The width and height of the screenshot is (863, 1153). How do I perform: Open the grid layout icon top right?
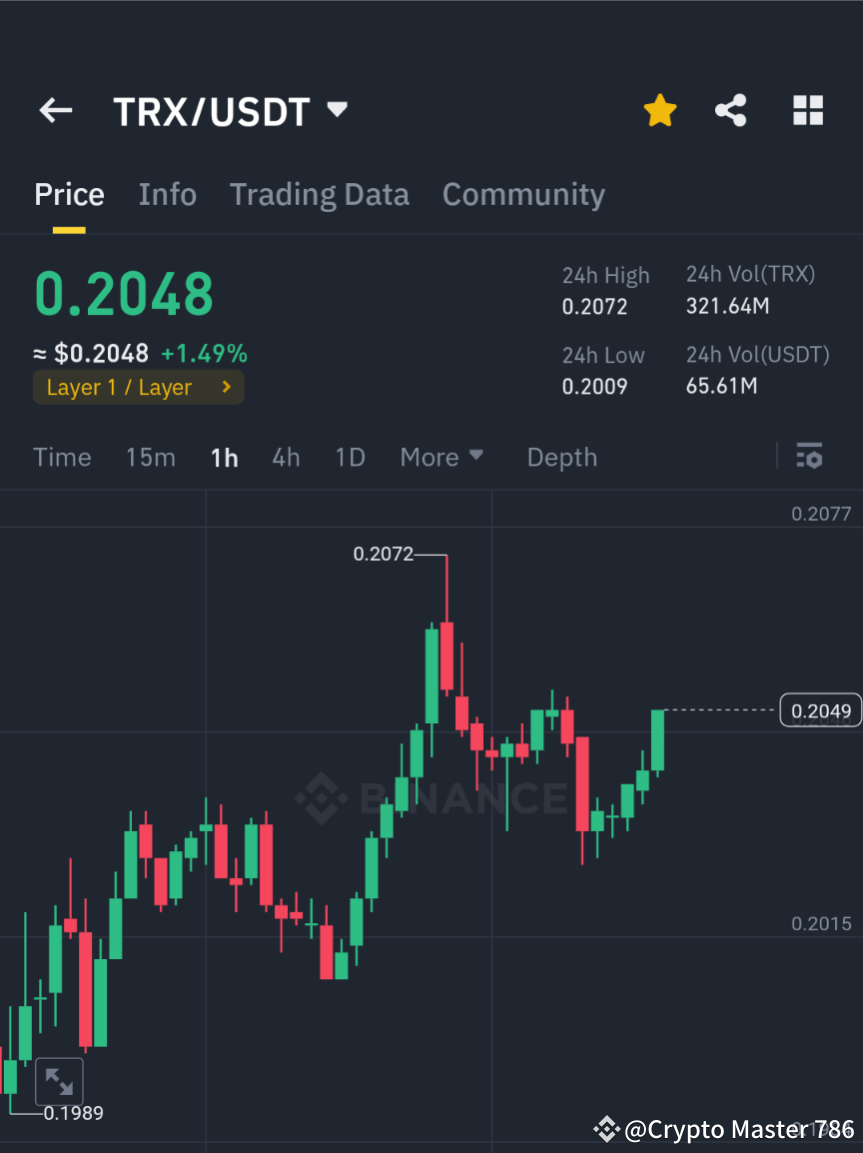807,110
